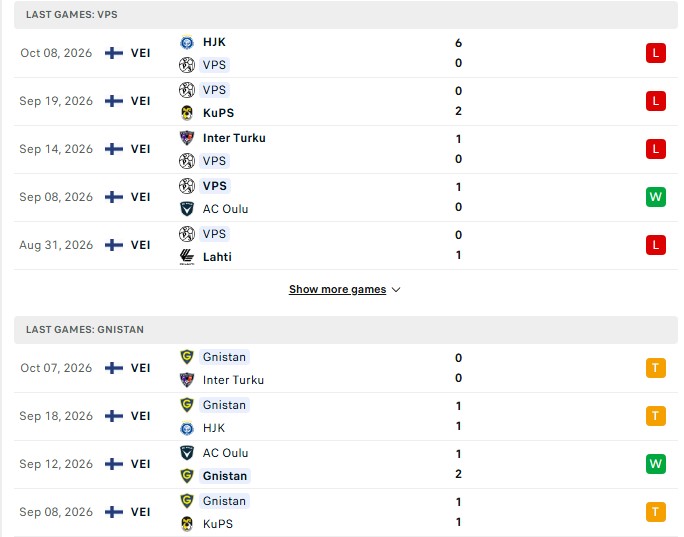684x537 pixels.
Task: Click the Lahti logo in Aug 31 match
Action: [187, 257]
